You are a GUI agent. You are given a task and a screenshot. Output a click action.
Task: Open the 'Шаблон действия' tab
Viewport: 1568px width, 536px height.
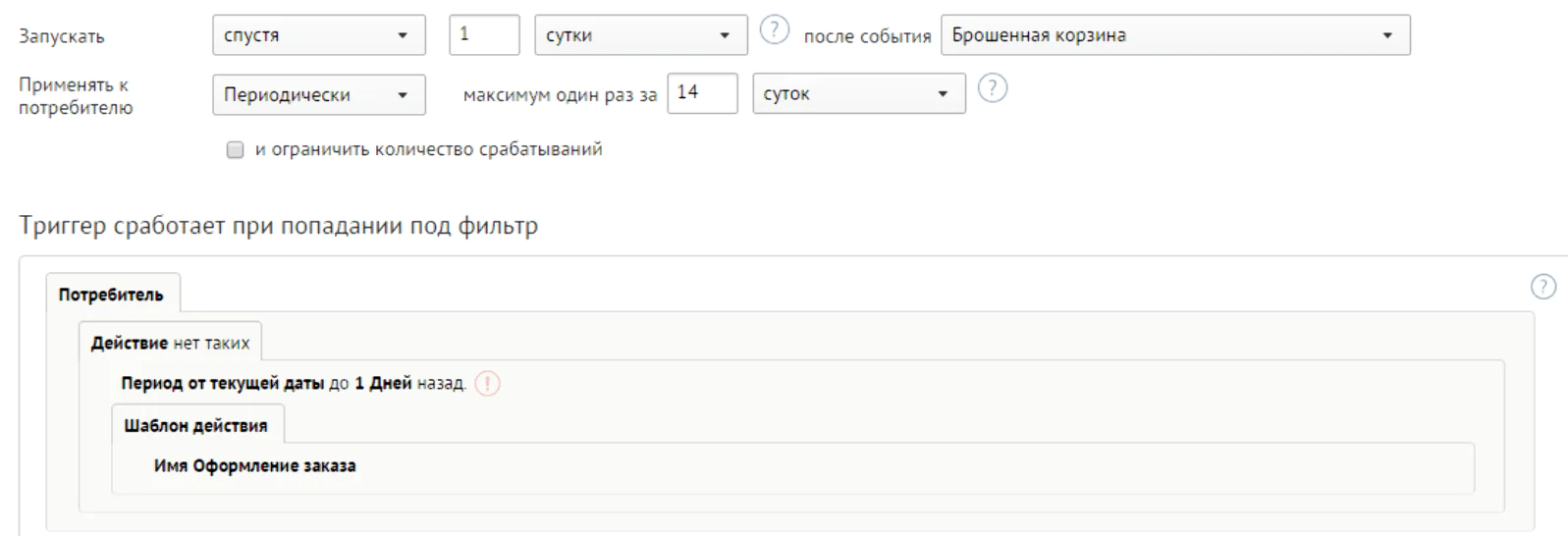pyautogui.click(x=196, y=426)
